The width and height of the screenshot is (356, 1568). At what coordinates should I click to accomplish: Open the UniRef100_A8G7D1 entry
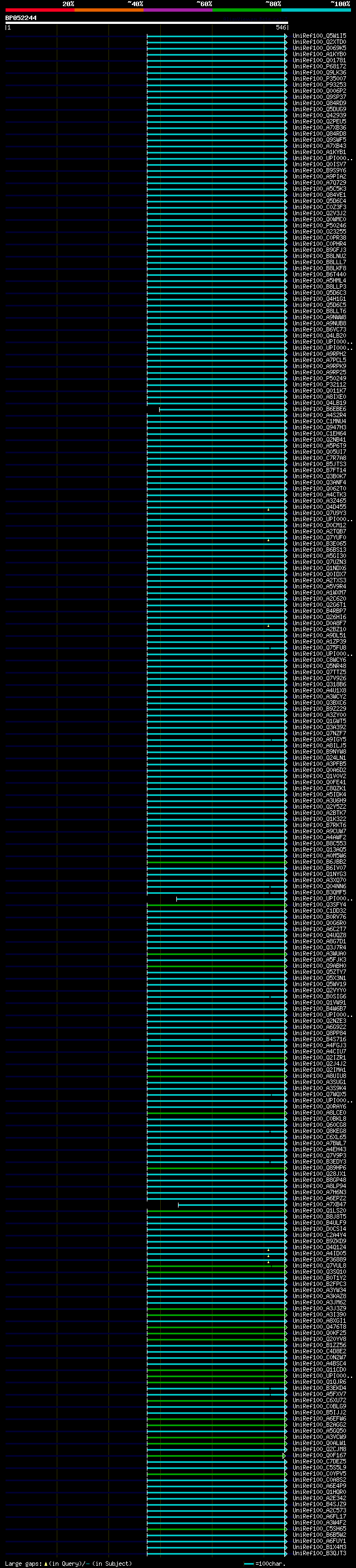coord(319,941)
